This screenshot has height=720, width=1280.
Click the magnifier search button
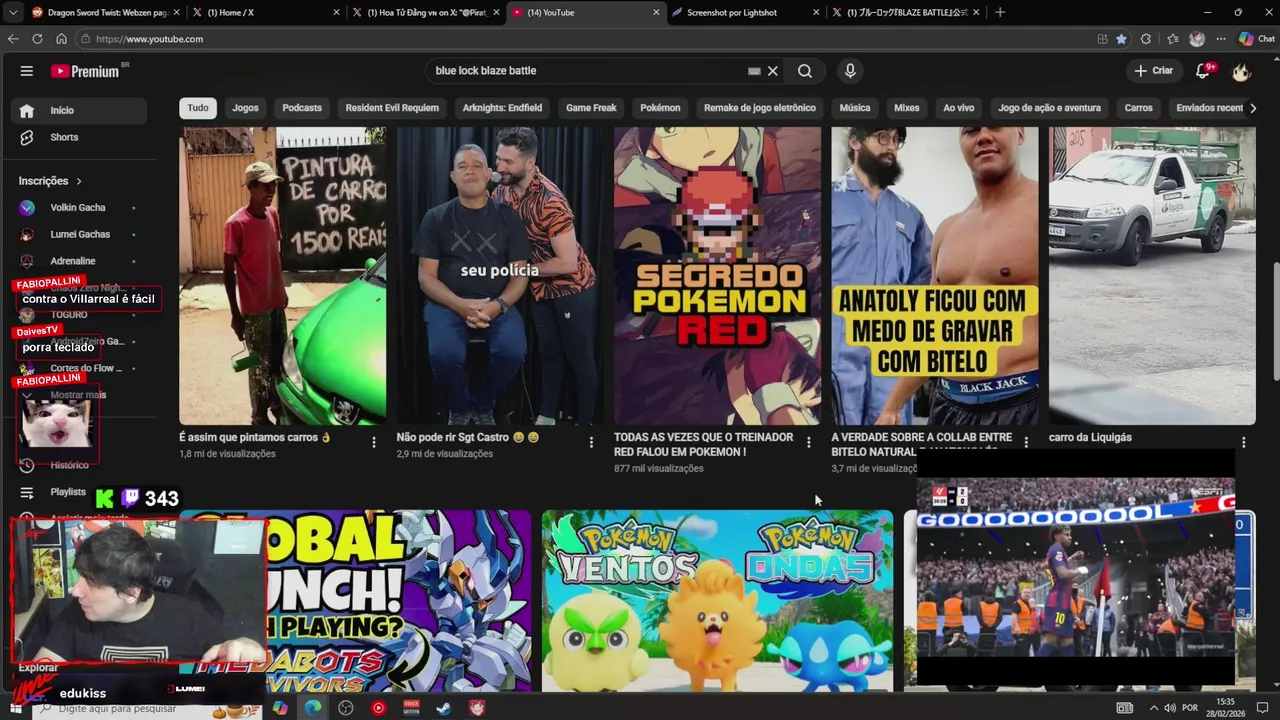tap(805, 71)
